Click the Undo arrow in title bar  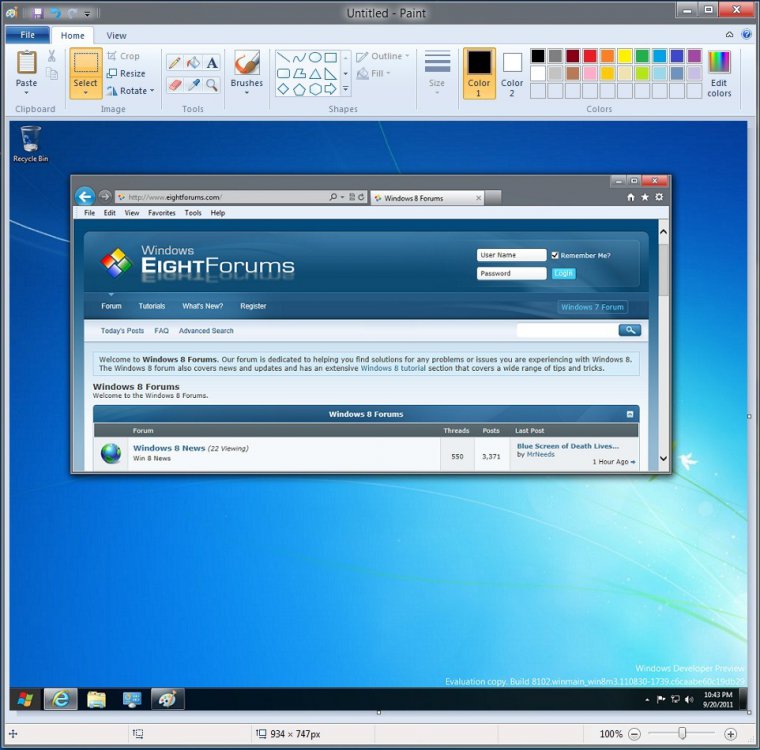tap(55, 13)
